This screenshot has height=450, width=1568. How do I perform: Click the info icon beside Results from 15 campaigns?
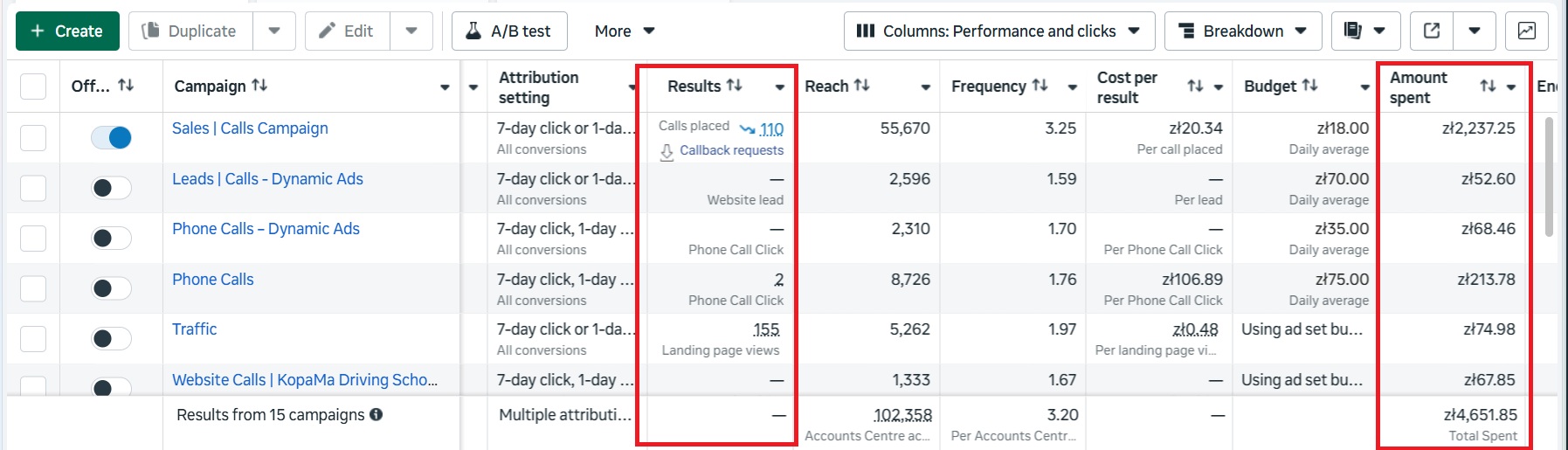376,415
